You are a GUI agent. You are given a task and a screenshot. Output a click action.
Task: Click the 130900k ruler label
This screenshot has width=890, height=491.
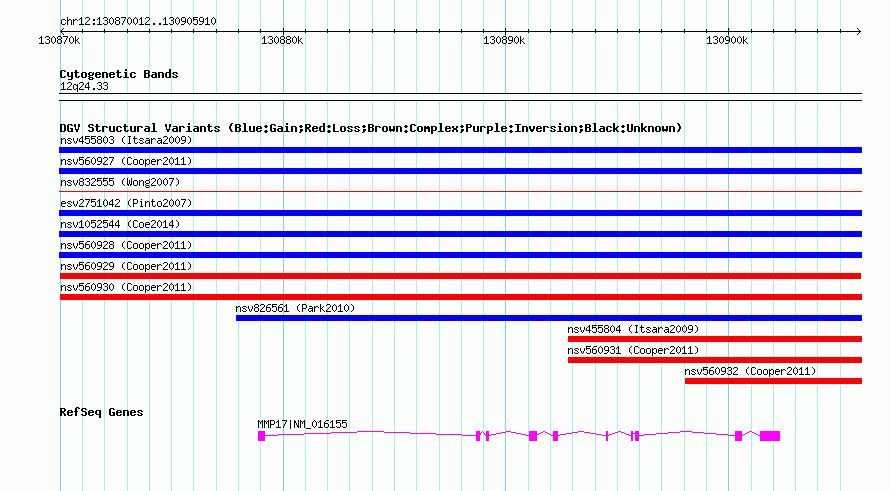click(727, 41)
